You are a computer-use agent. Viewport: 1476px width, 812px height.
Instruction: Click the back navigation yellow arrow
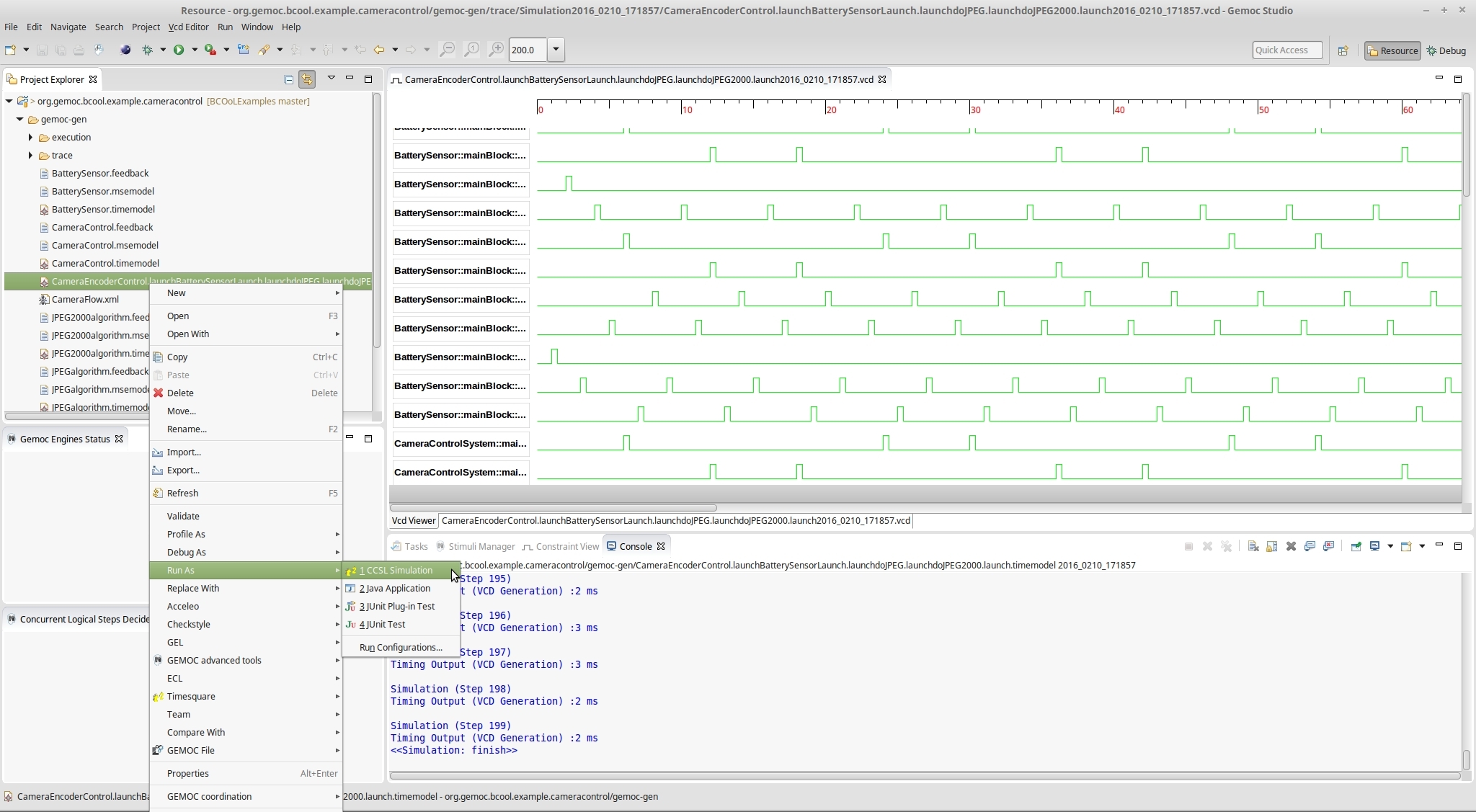tap(378, 50)
